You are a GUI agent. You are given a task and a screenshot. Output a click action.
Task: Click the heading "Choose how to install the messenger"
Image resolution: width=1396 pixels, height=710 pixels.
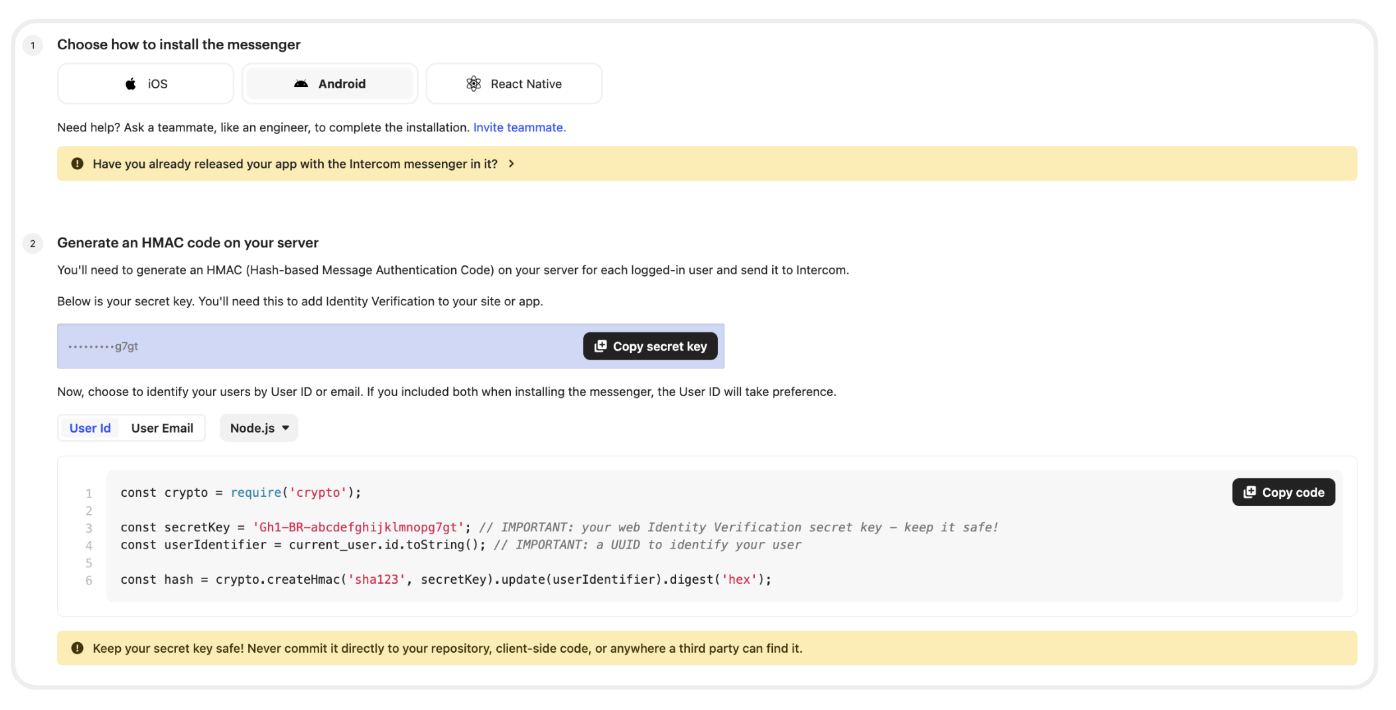[x=179, y=45]
